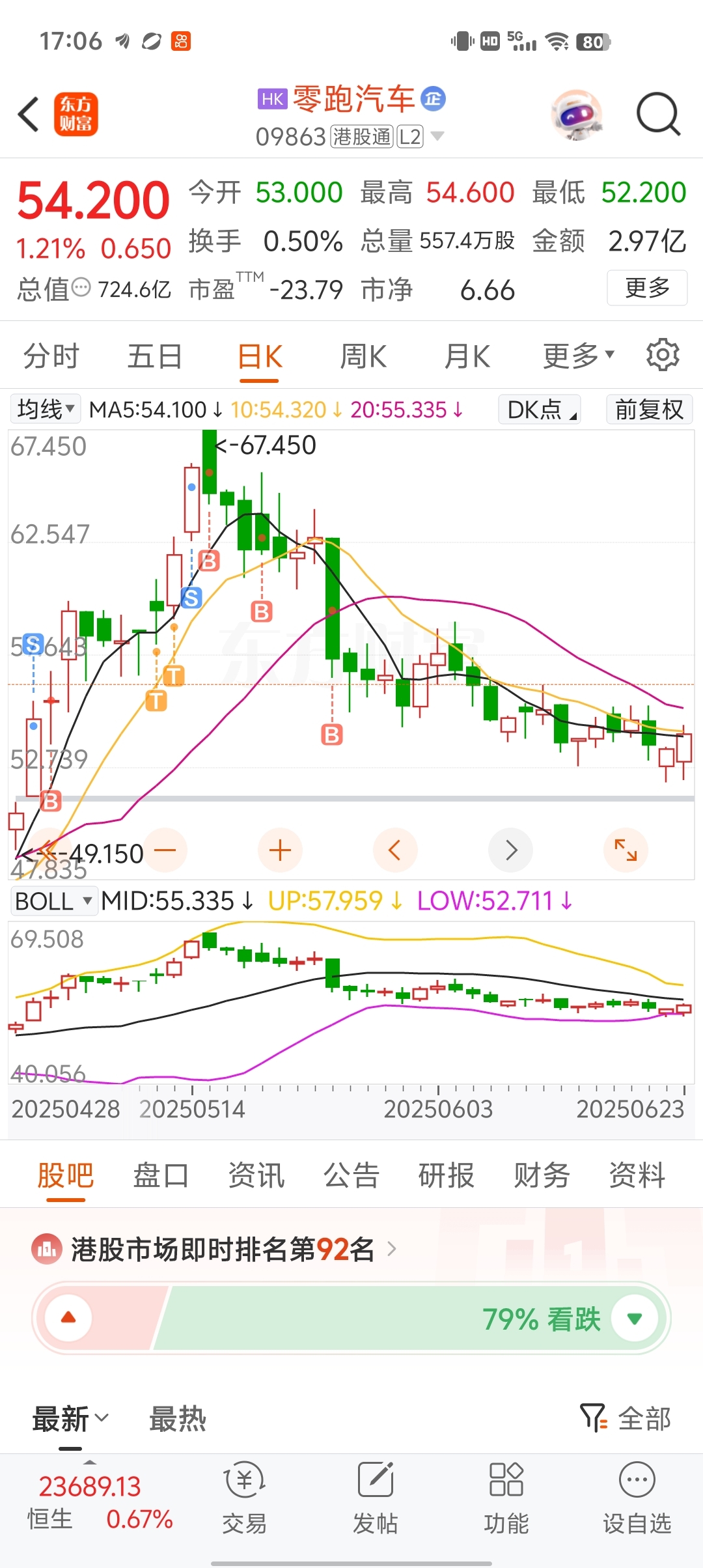
Task: Open the 财务 tab
Action: pos(542,1175)
